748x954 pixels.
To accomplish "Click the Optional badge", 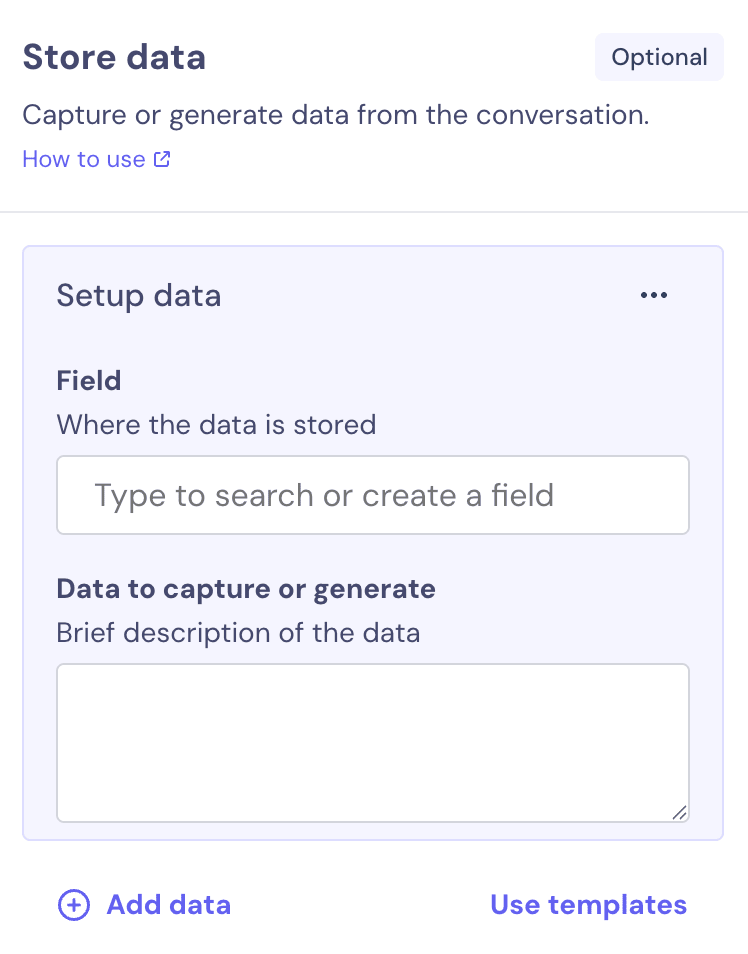I will [x=659, y=57].
